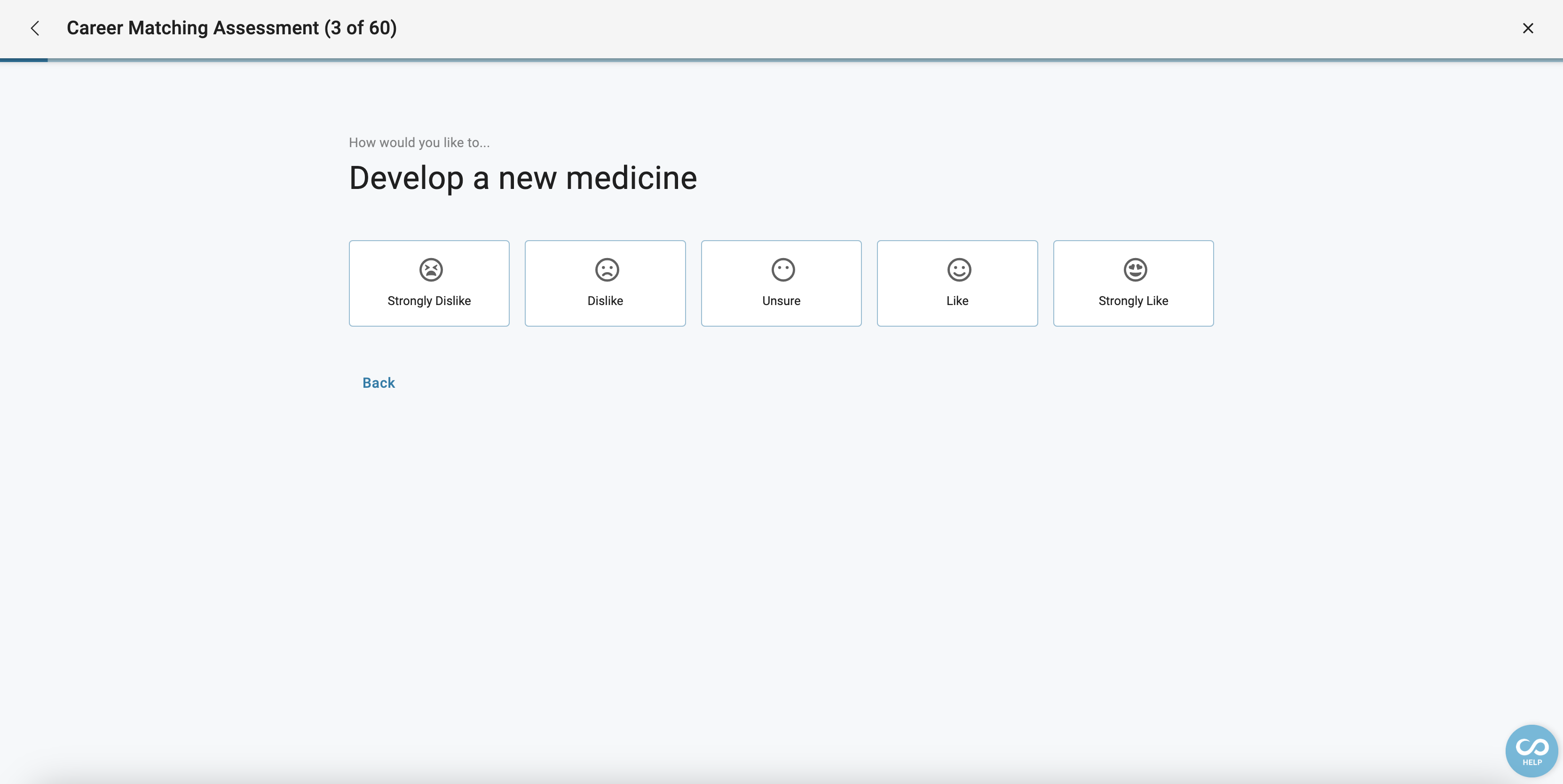This screenshot has width=1563, height=784.
Task: Click the Like smiling face icon
Action: click(x=959, y=270)
